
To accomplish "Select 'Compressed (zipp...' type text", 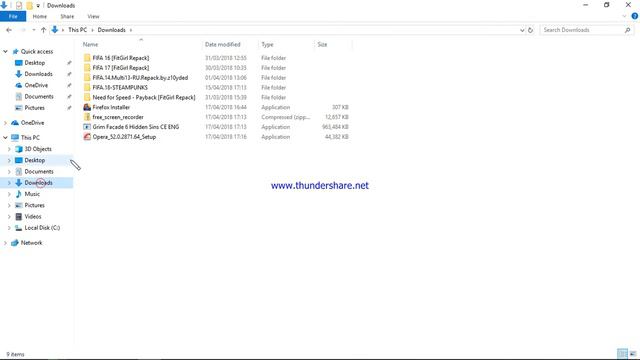I will [x=286, y=117].
